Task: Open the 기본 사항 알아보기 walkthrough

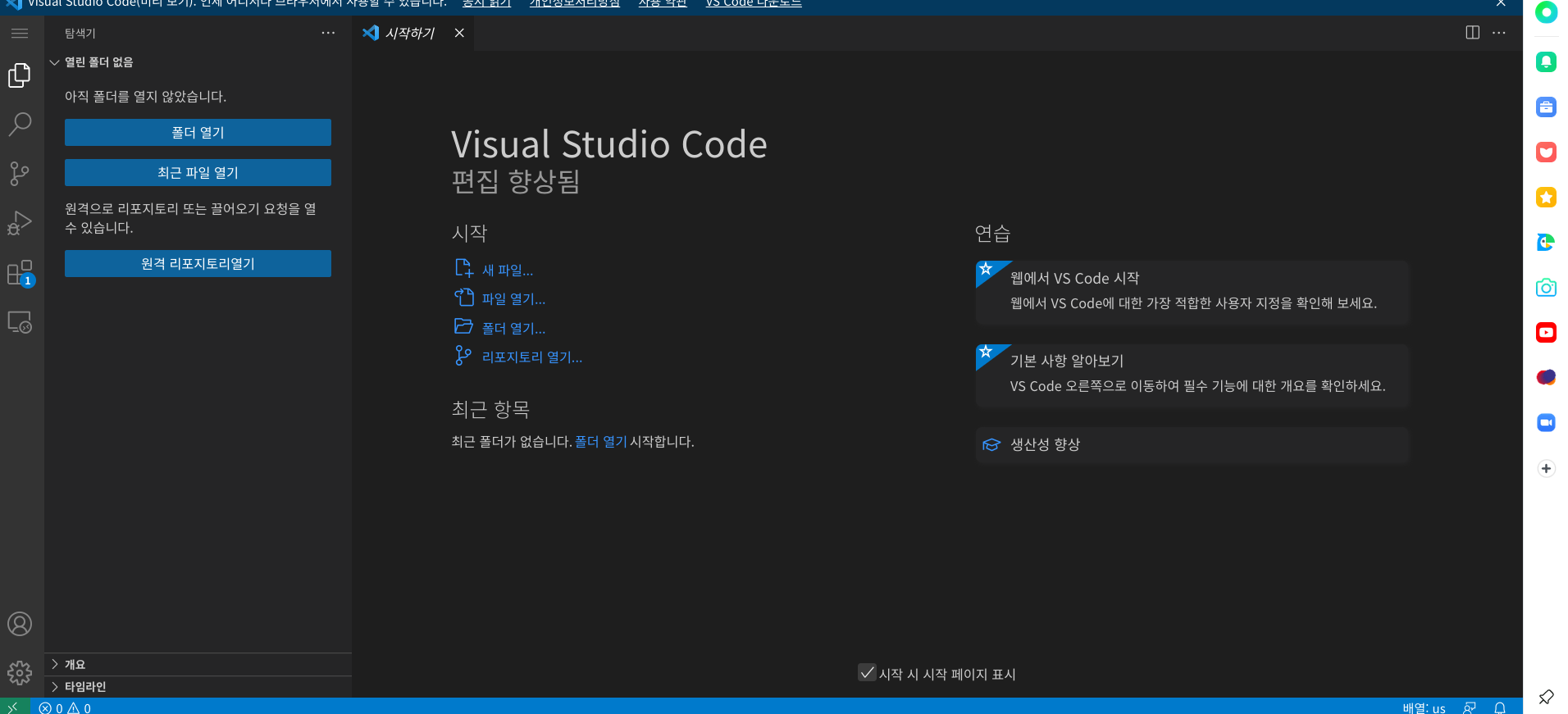Action: tap(1192, 375)
